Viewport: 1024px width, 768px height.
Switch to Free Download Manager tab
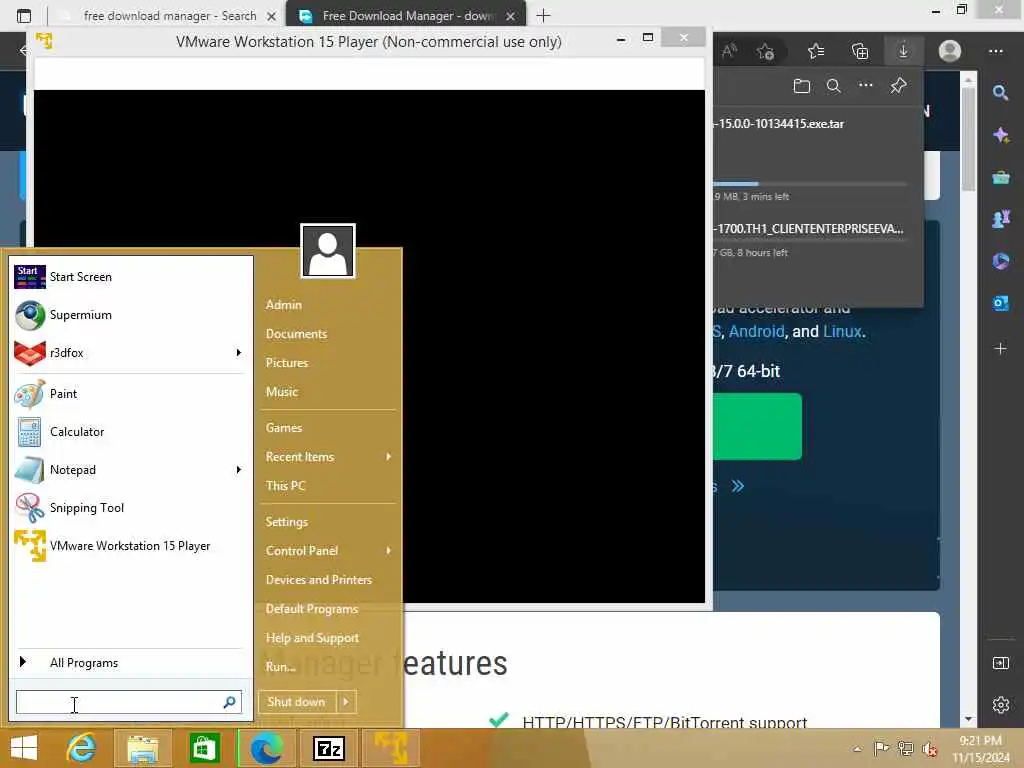pyautogui.click(x=406, y=16)
